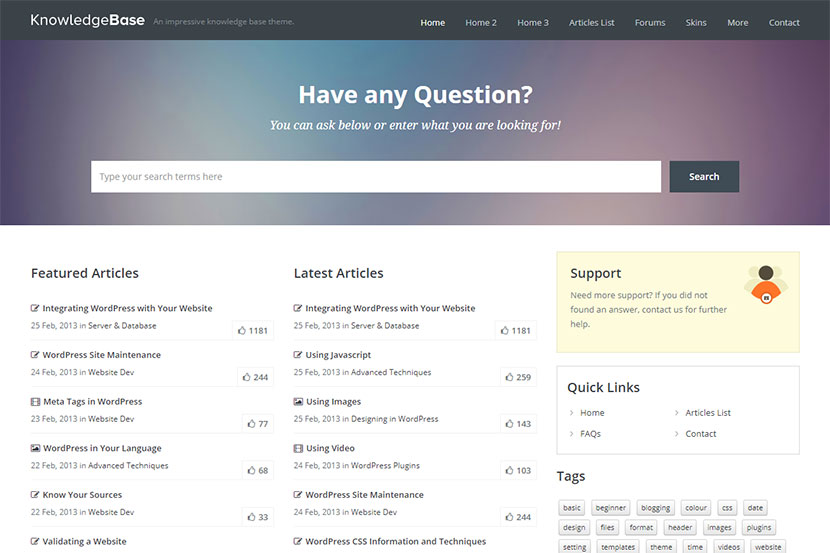Open the Server & Database category in Featured Articles
The height and width of the screenshot is (553, 830).
click(122, 325)
